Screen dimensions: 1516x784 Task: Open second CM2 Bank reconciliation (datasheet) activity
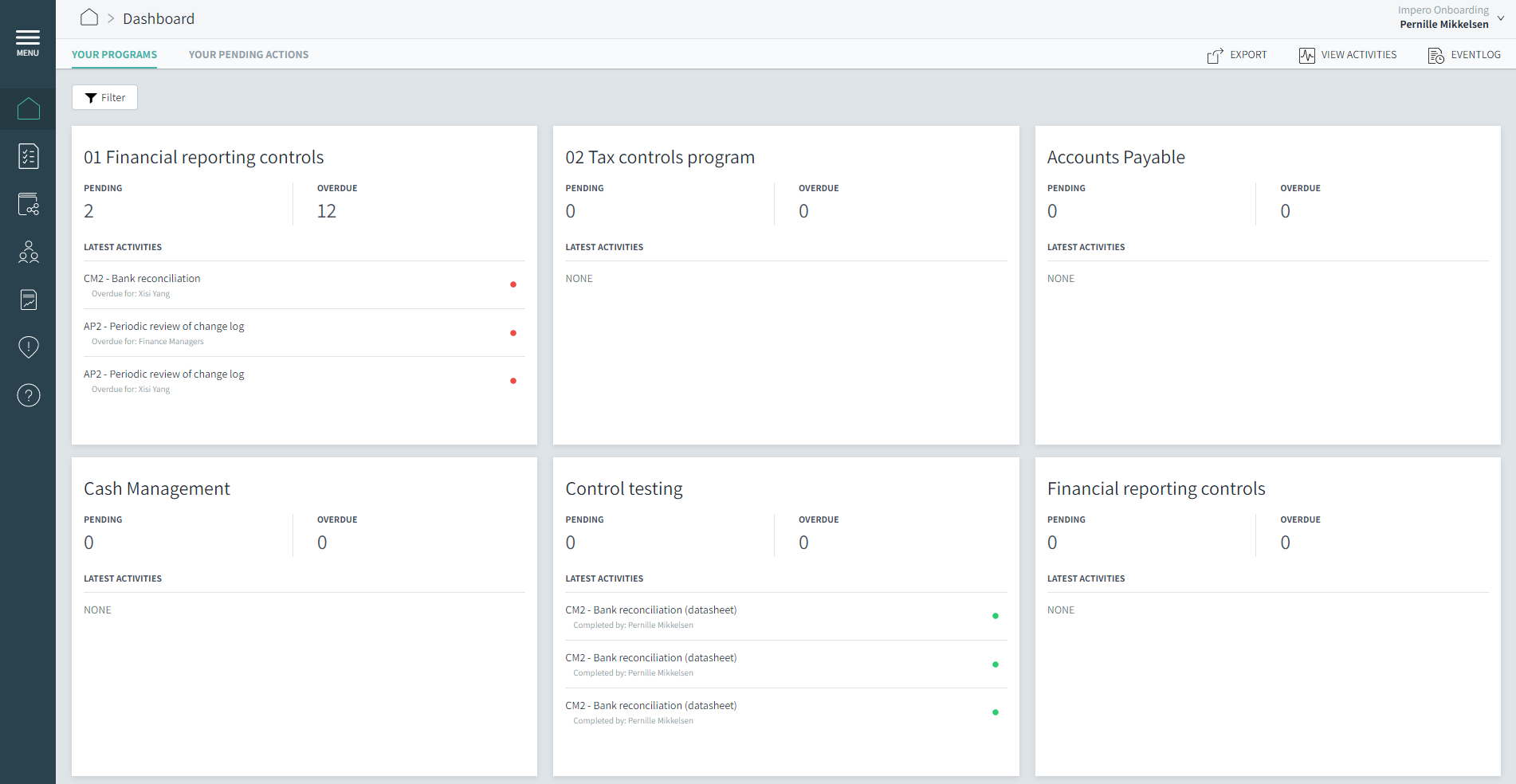tap(786, 664)
